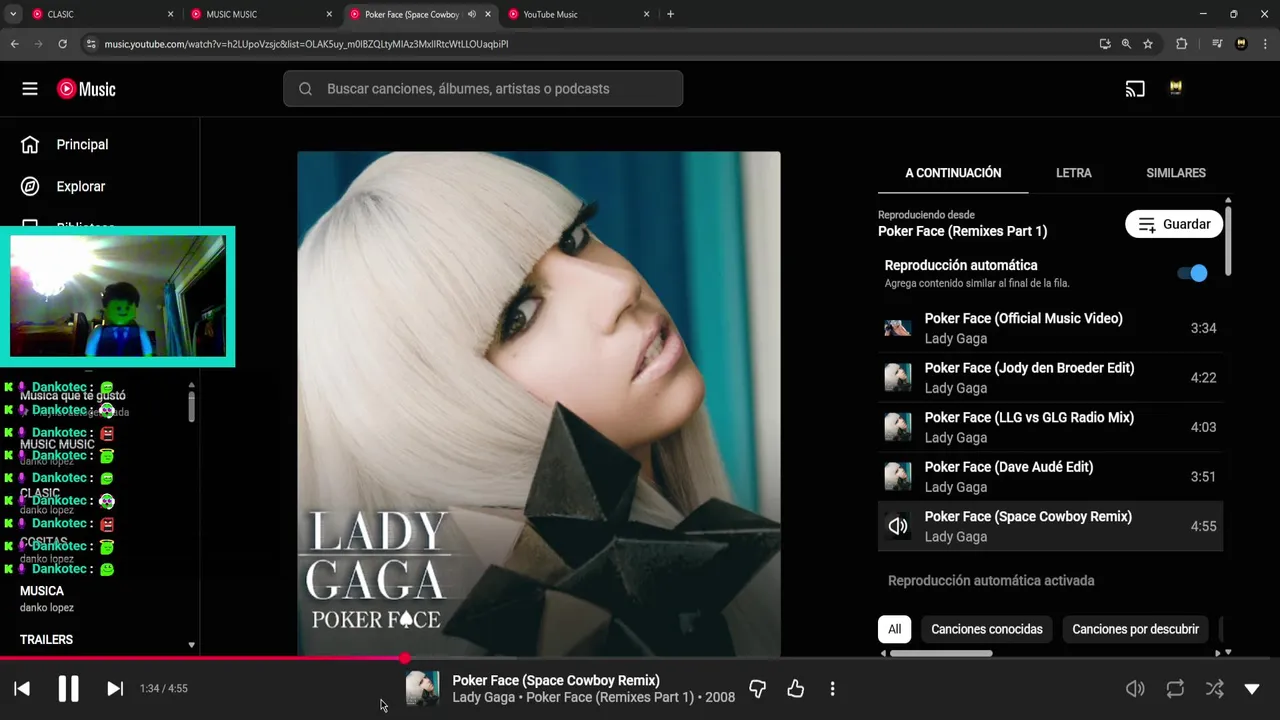The width and height of the screenshot is (1280, 720).
Task: Mute the Poker Face tab audio icon
Action: click(x=472, y=14)
